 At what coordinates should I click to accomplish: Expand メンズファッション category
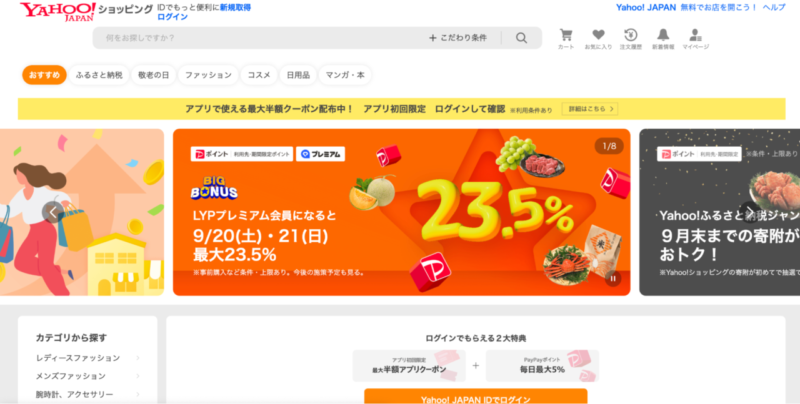87,376
